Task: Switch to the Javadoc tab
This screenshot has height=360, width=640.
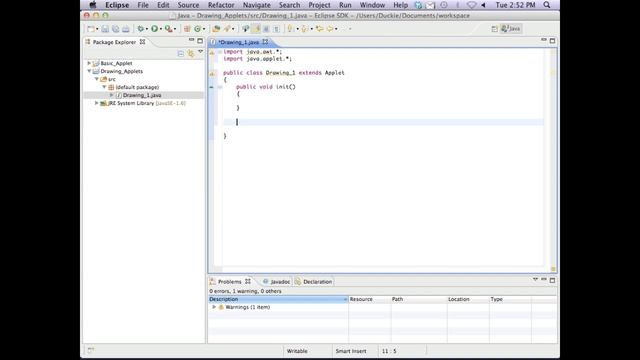Action: click(276, 282)
